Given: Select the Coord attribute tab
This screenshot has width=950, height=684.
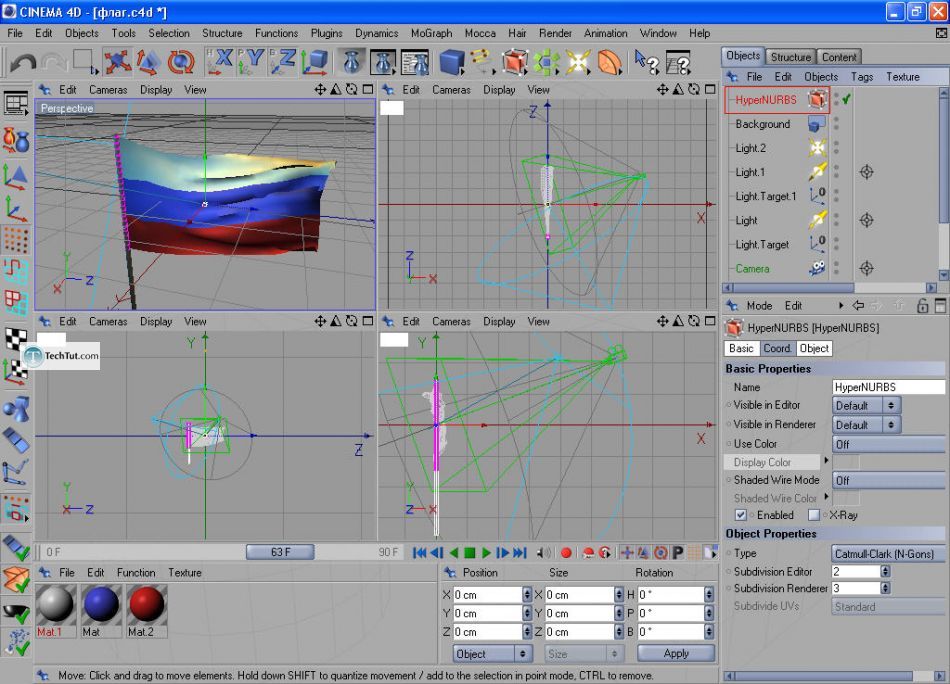Looking at the screenshot, I should (x=776, y=348).
